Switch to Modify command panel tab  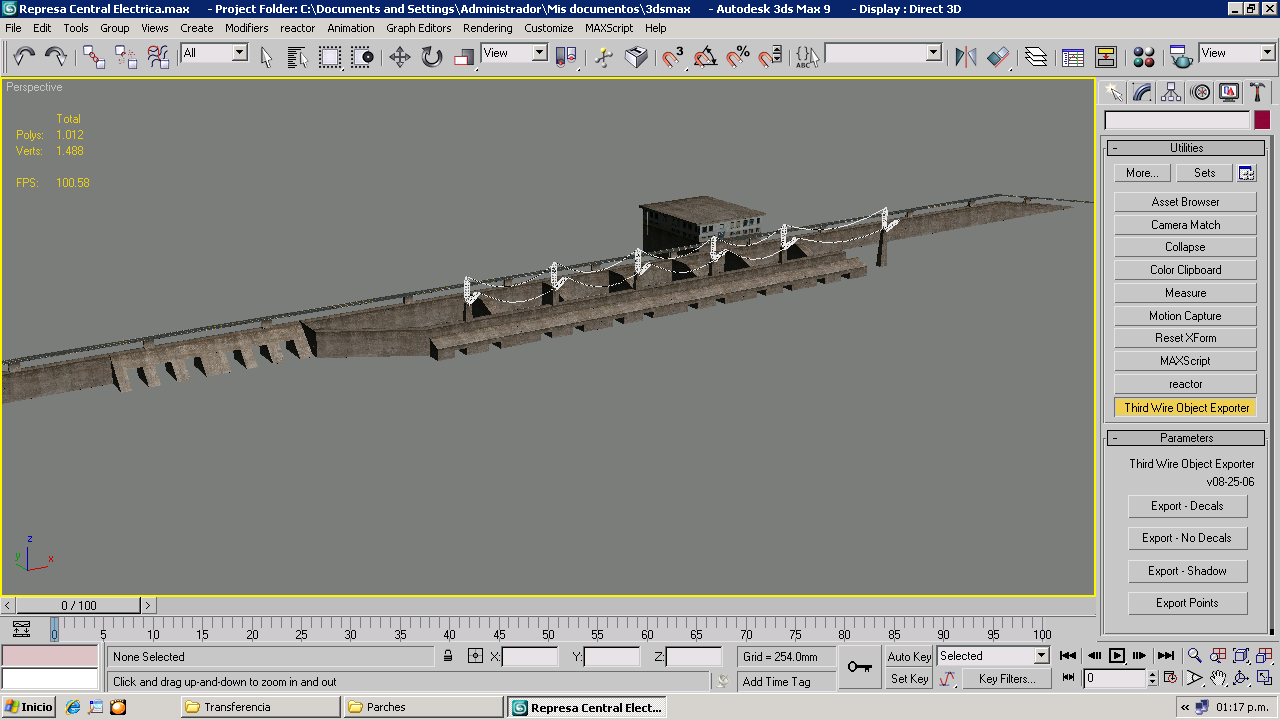click(1142, 93)
